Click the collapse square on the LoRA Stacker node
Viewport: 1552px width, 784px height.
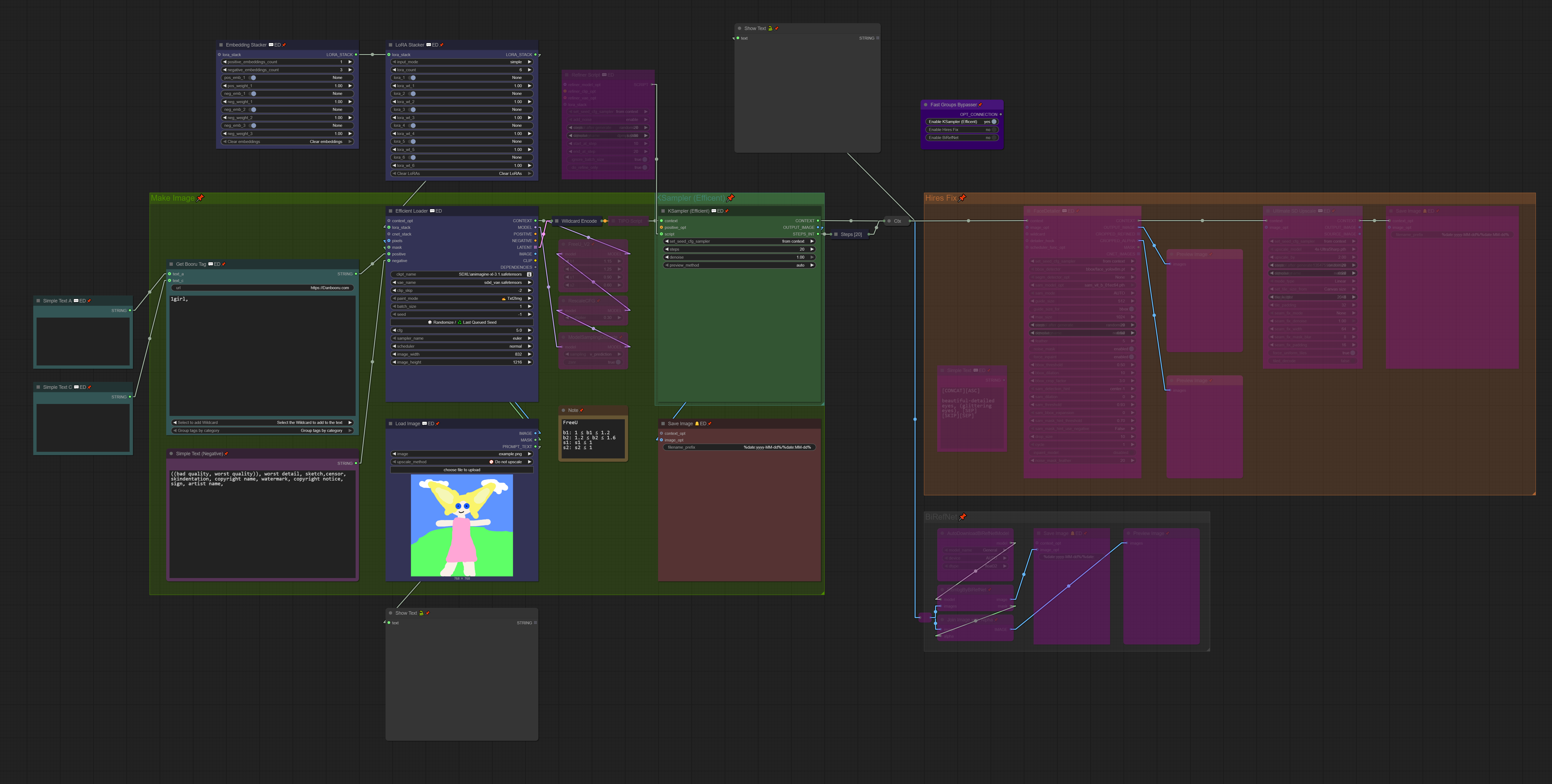[390, 45]
